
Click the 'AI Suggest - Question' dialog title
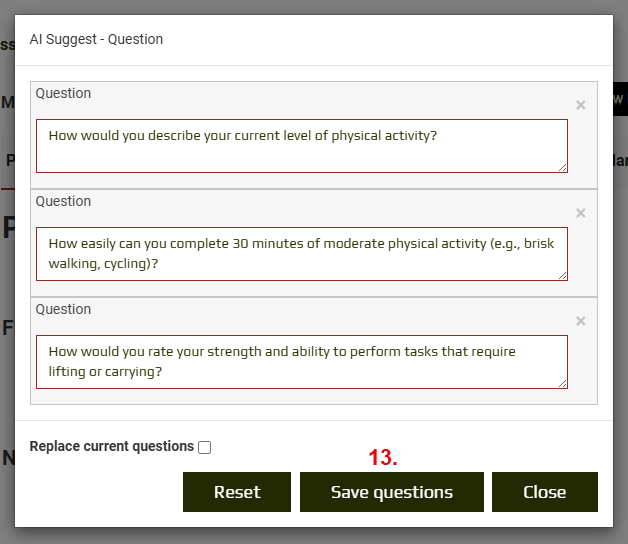click(x=96, y=40)
